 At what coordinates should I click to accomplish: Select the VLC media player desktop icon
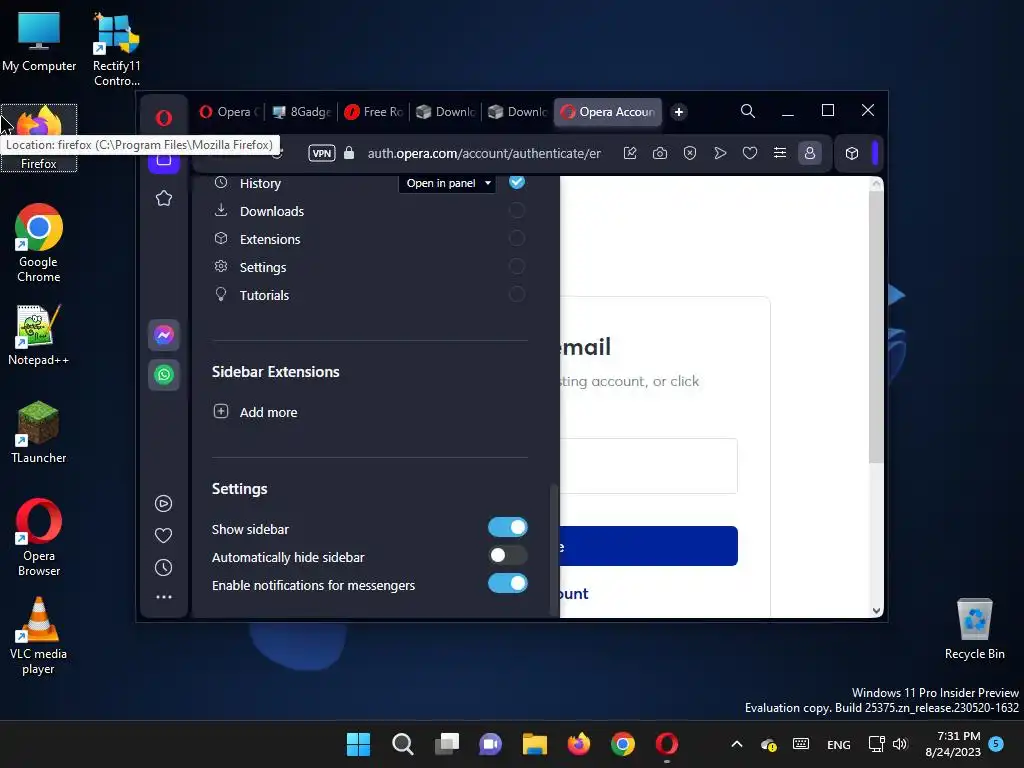coord(39,635)
